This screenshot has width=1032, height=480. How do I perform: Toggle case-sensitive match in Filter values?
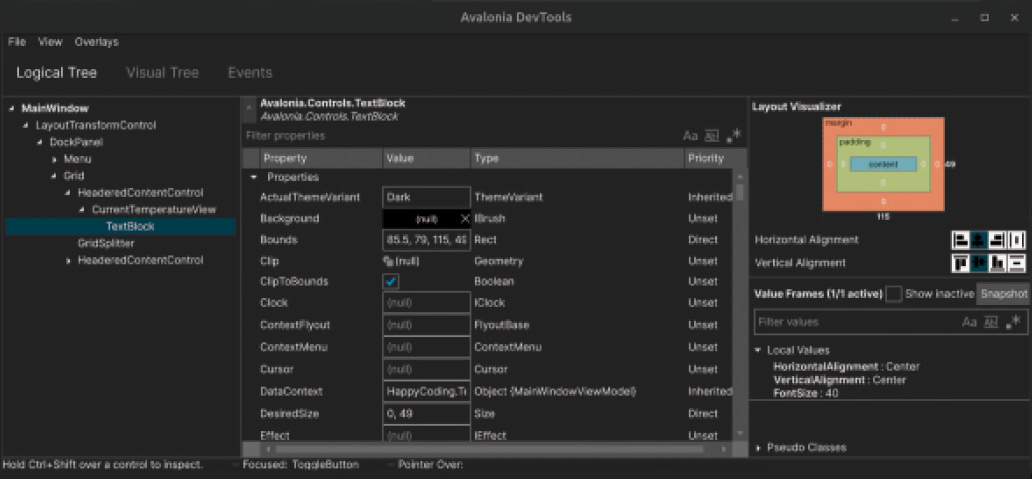pyautogui.click(x=969, y=322)
